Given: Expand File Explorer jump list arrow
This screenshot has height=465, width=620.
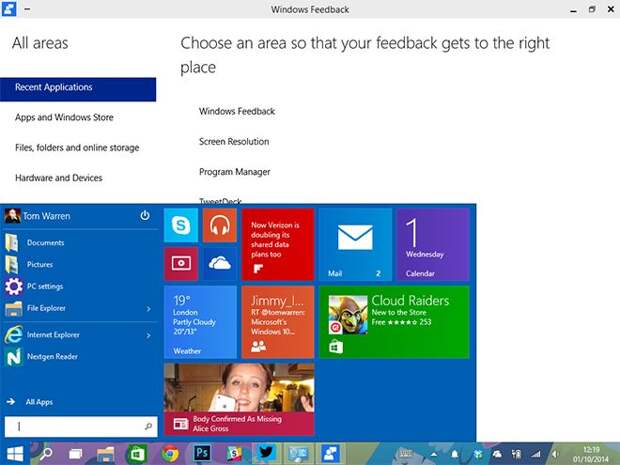Looking at the screenshot, I should pyautogui.click(x=149, y=309).
